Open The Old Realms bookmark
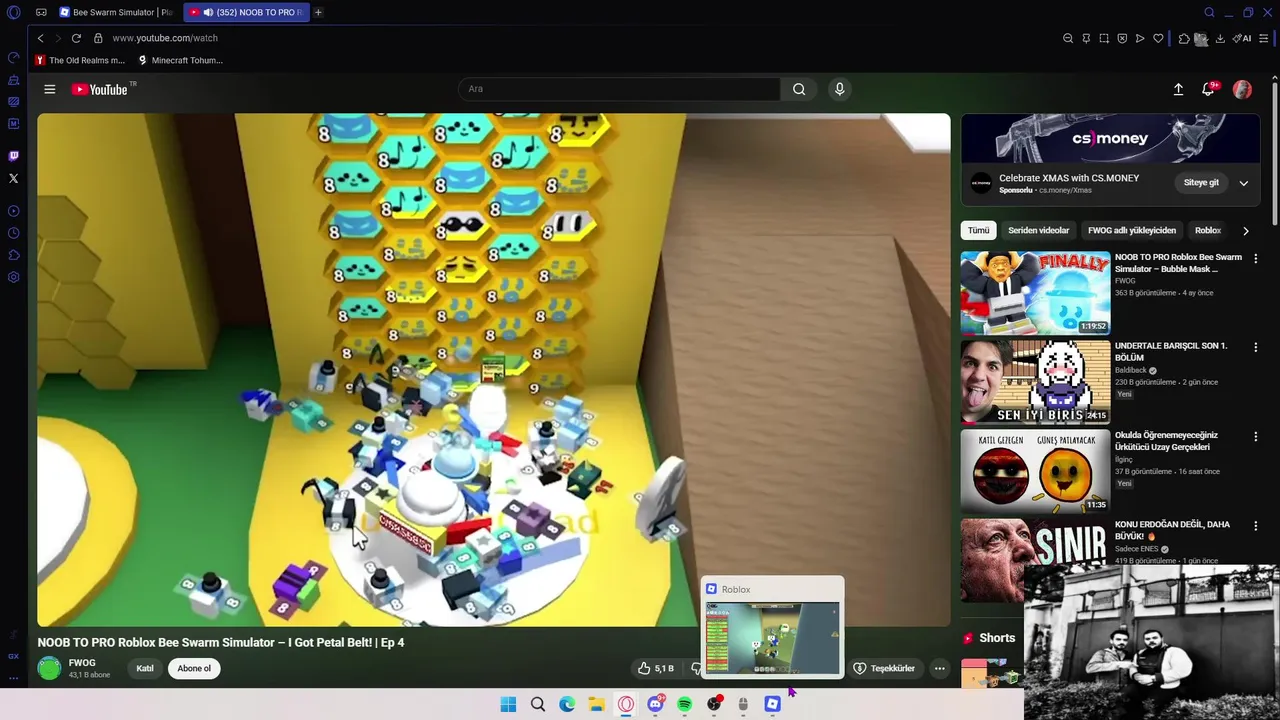The image size is (1280, 720). click(x=80, y=60)
